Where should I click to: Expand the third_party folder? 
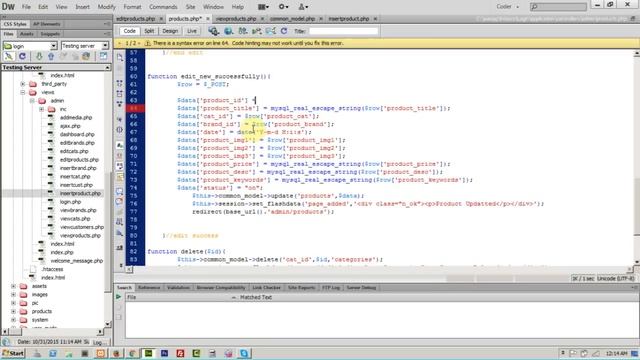(23, 84)
